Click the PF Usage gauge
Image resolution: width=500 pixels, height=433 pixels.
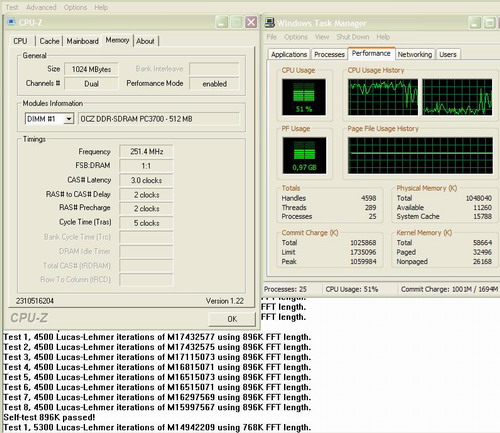tap(304, 155)
